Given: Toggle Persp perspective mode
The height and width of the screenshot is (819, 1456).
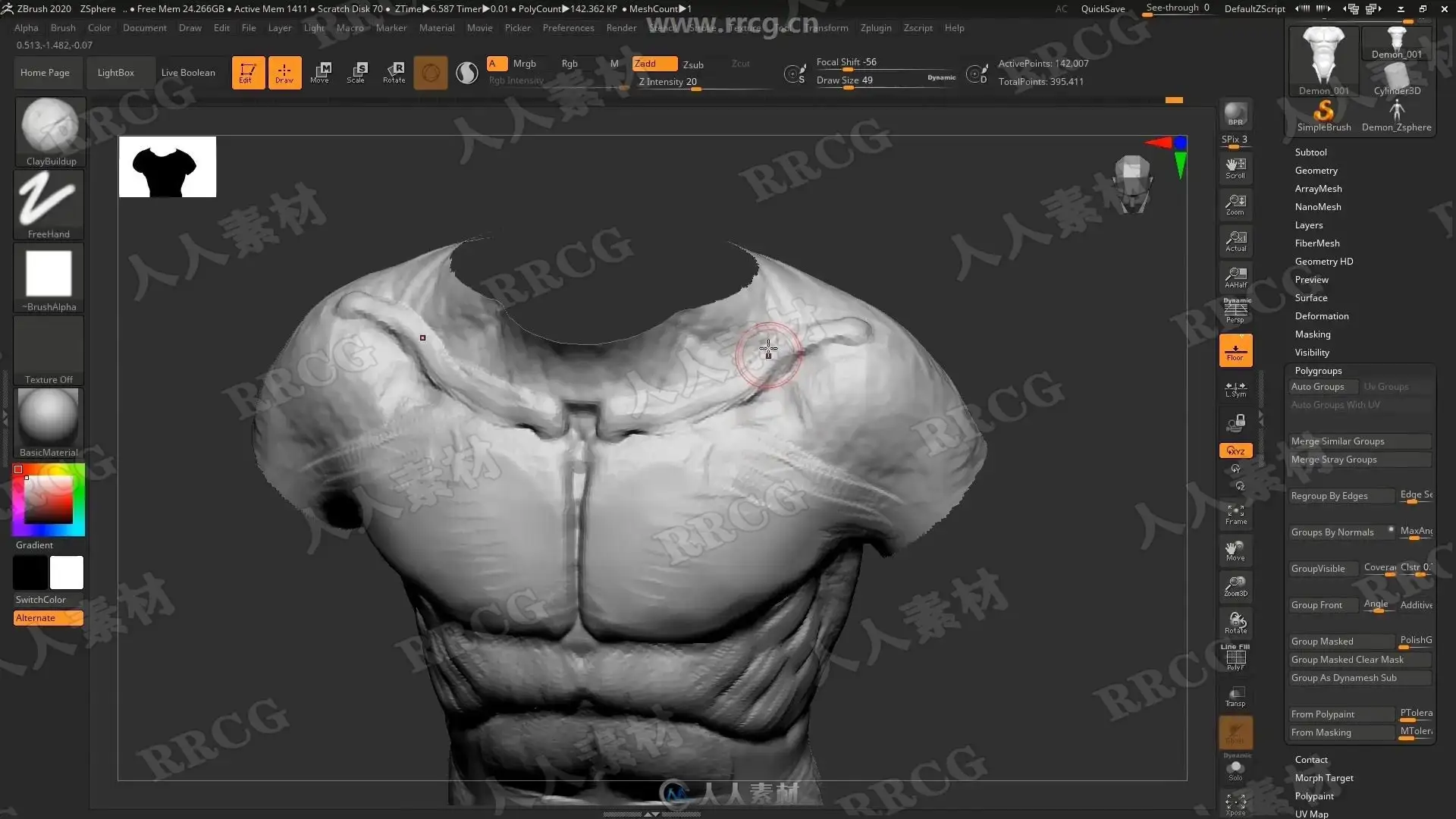Looking at the screenshot, I should point(1235,312).
